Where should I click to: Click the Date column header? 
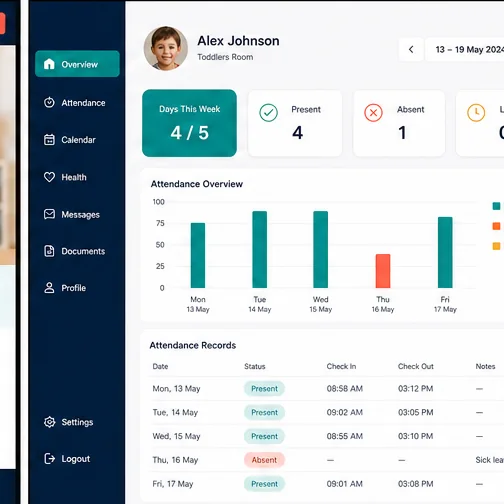(160, 366)
